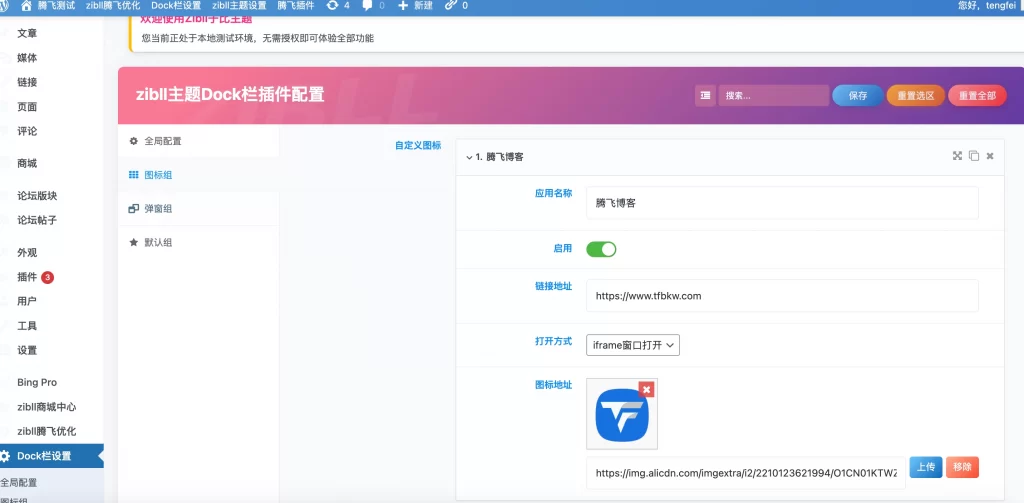The width and height of the screenshot is (1024, 503).
Task: Switch to the 默认组 tab
Action: (x=199, y=242)
